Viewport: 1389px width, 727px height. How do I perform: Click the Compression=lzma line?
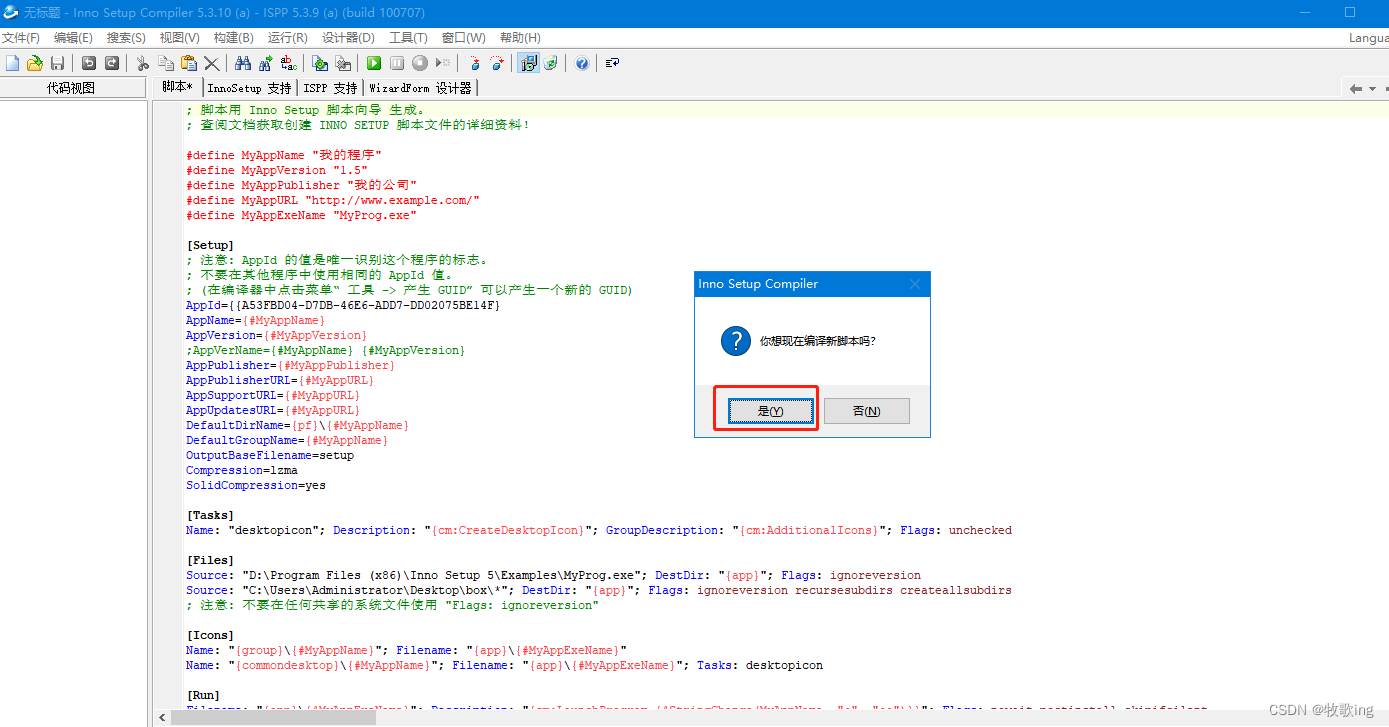[x=242, y=470]
